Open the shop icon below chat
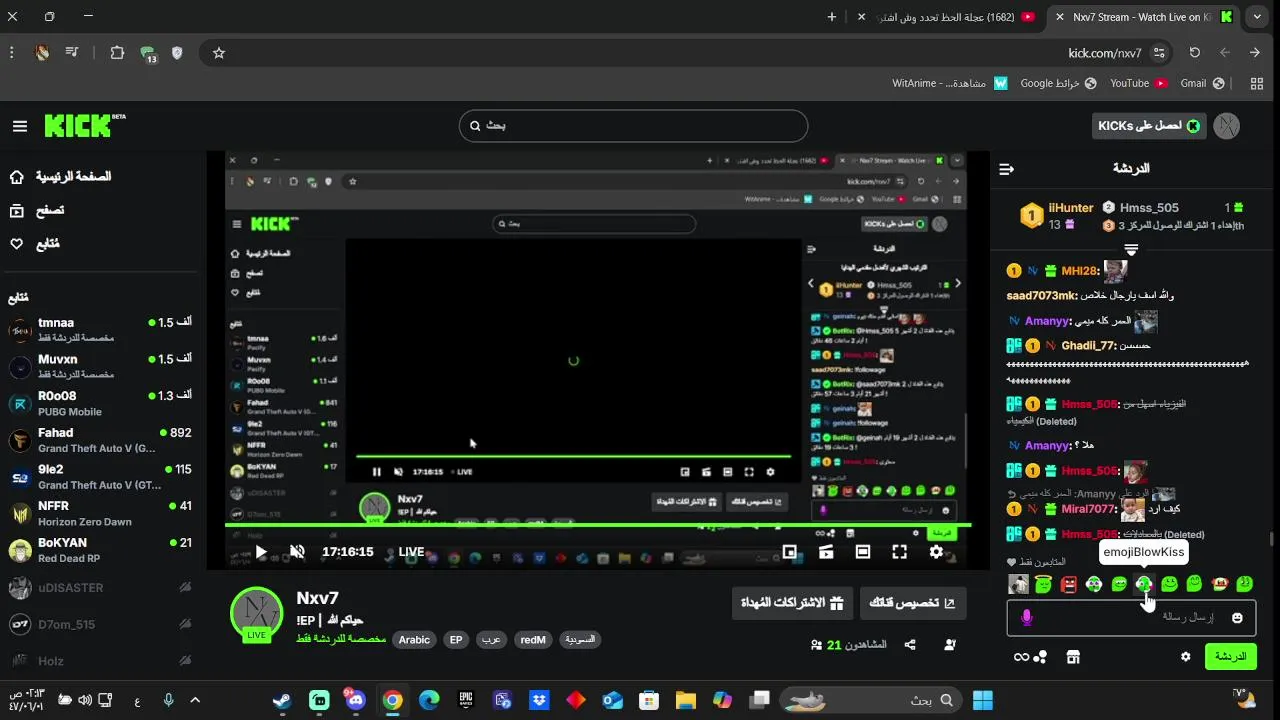 click(x=1073, y=657)
